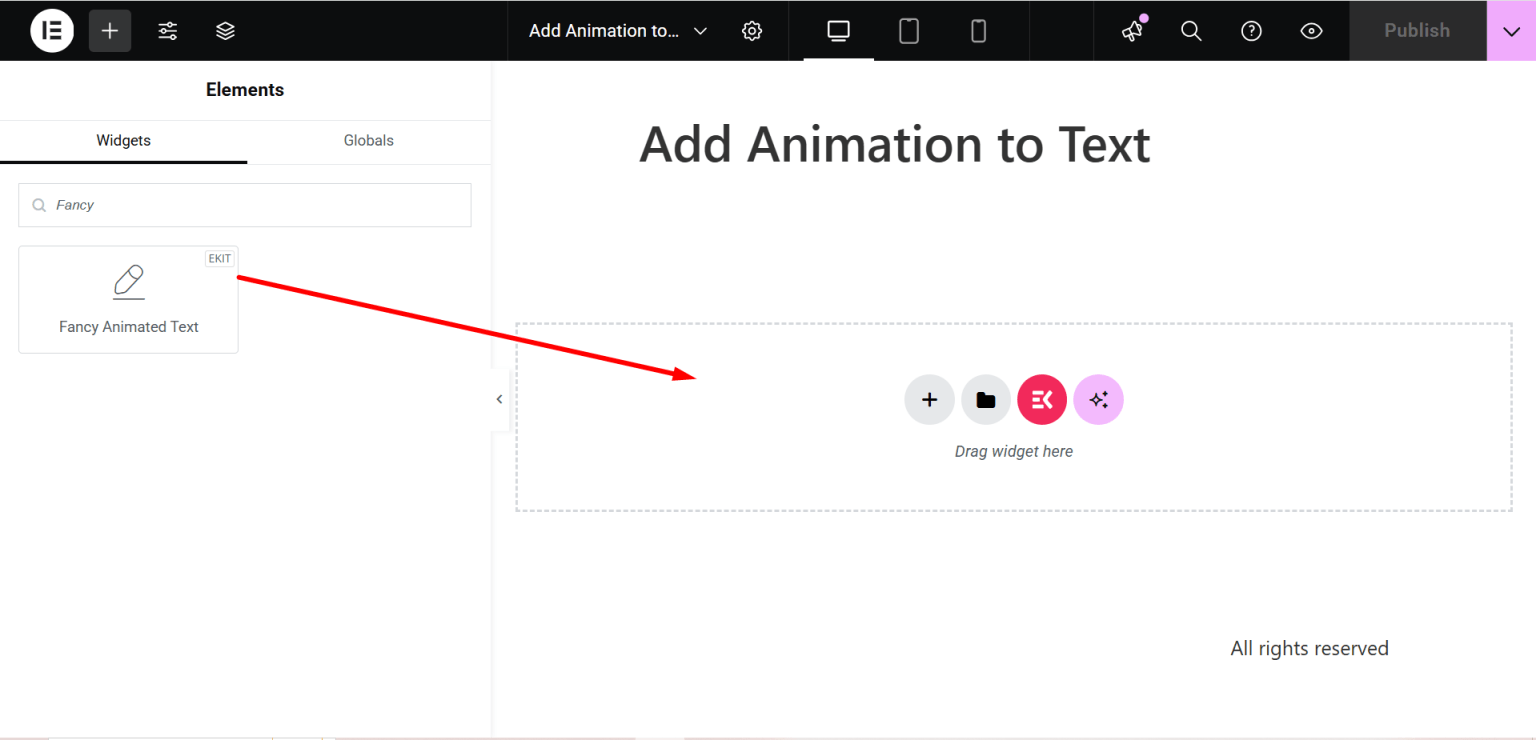Add new section with the plus button
Viewport: 1536px width, 740px height.
click(929, 399)
